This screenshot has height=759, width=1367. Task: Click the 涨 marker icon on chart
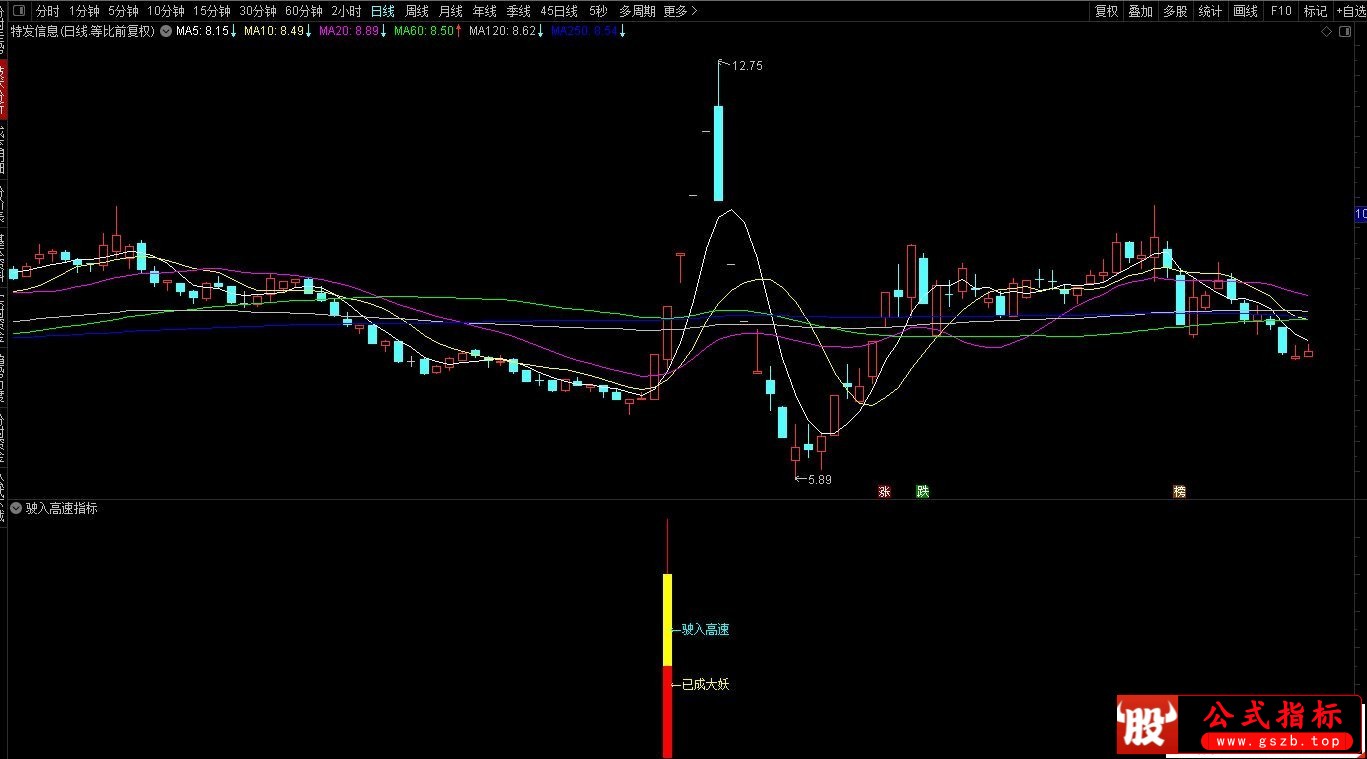884,492
